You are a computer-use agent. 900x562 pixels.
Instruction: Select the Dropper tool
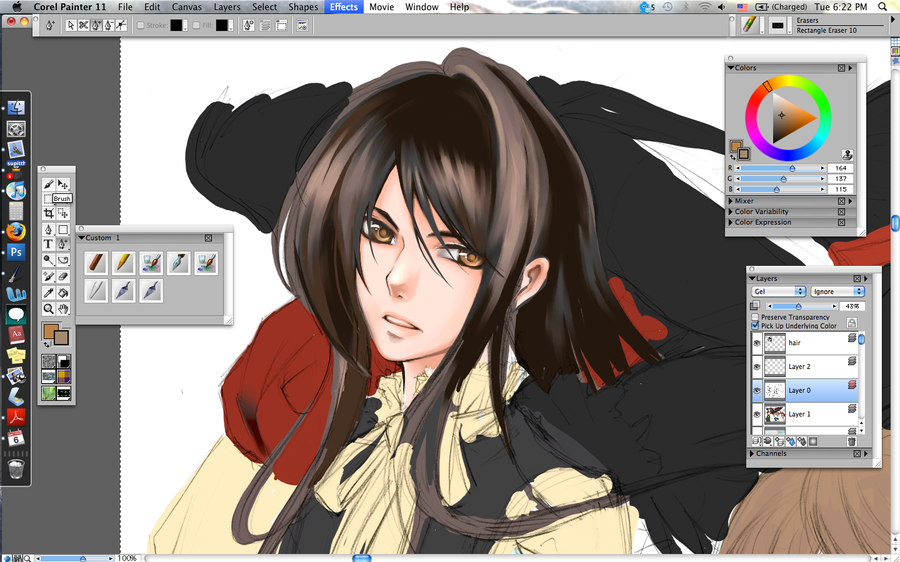[x=48, y=293]
